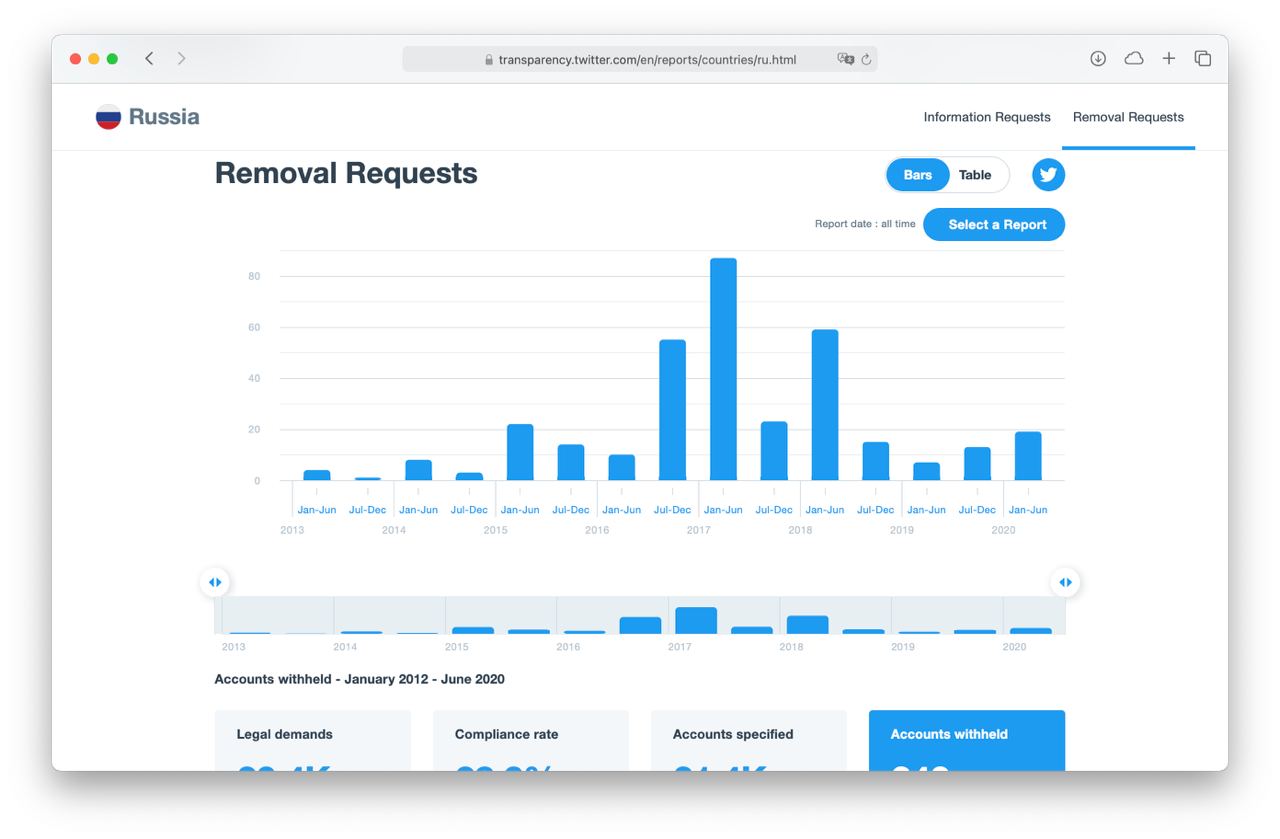Click 2017 bar in the overview mini chart
The image size is (1280, 839).
coord(696,620)
